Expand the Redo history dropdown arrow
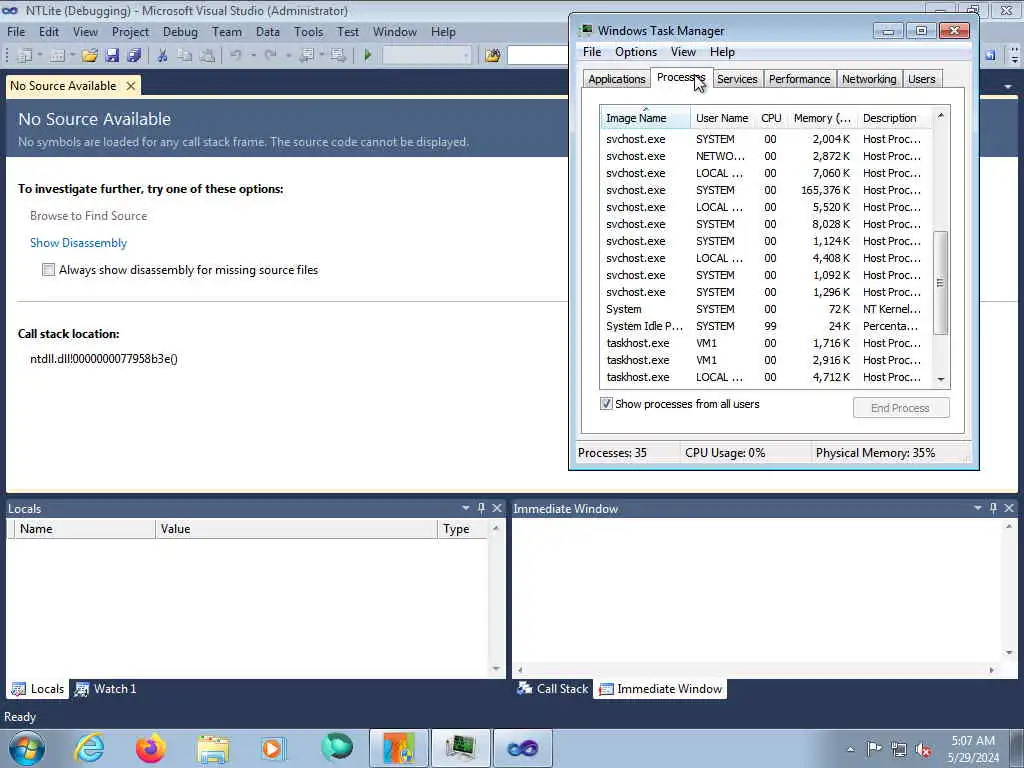This screenshot has width=1024, height=768. (x=287, y=56)
